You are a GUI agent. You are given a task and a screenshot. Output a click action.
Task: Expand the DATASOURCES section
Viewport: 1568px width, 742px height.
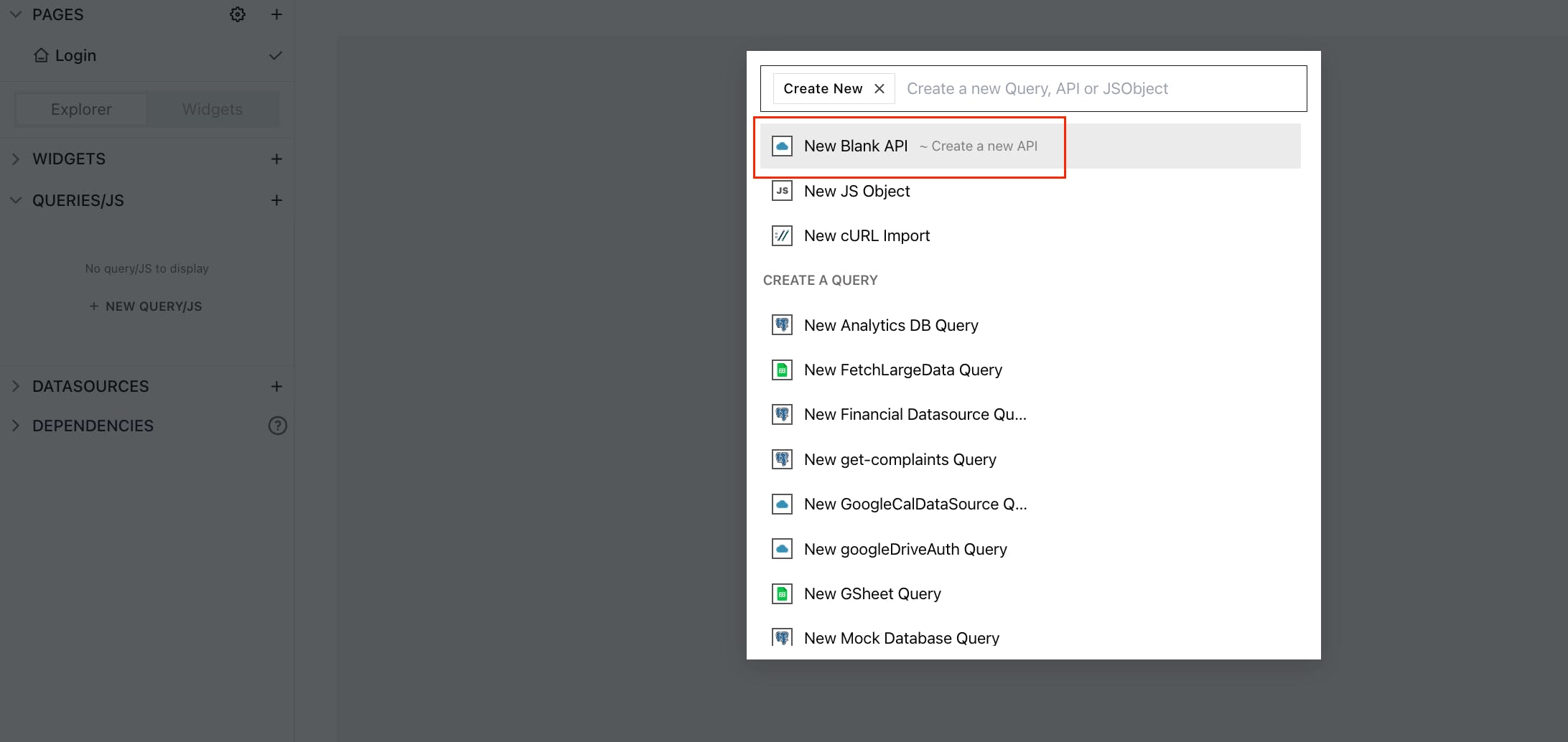point(16,386)
